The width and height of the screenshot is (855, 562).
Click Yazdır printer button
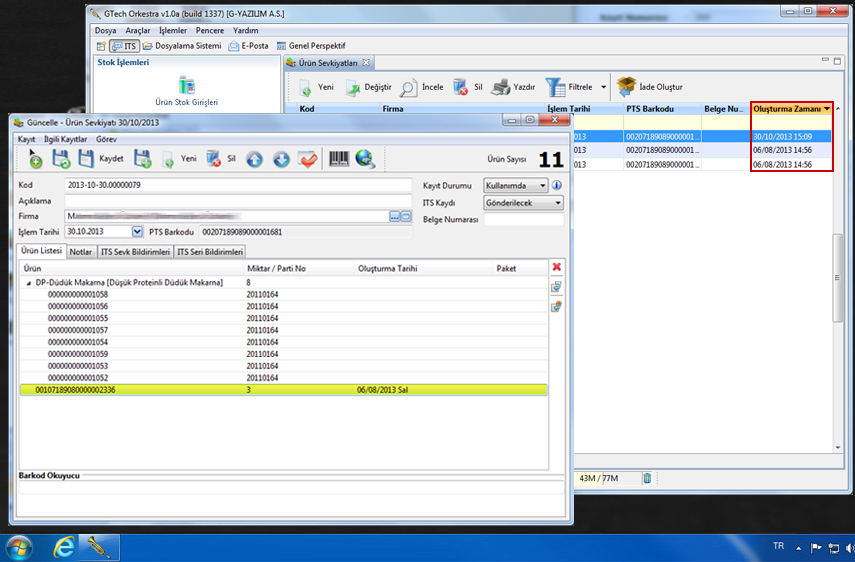point(513,87)
